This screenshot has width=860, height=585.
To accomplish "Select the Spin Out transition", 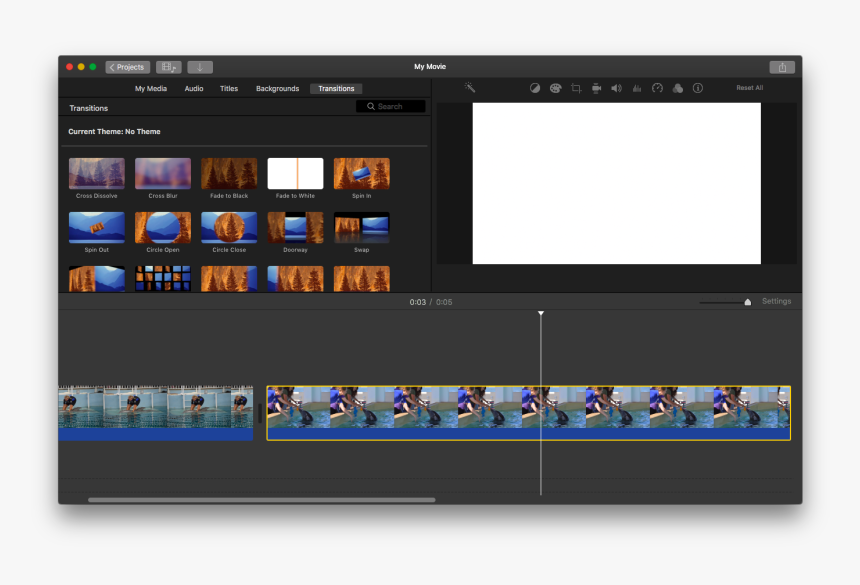I will pyautogui.click(x=97, y=227).
